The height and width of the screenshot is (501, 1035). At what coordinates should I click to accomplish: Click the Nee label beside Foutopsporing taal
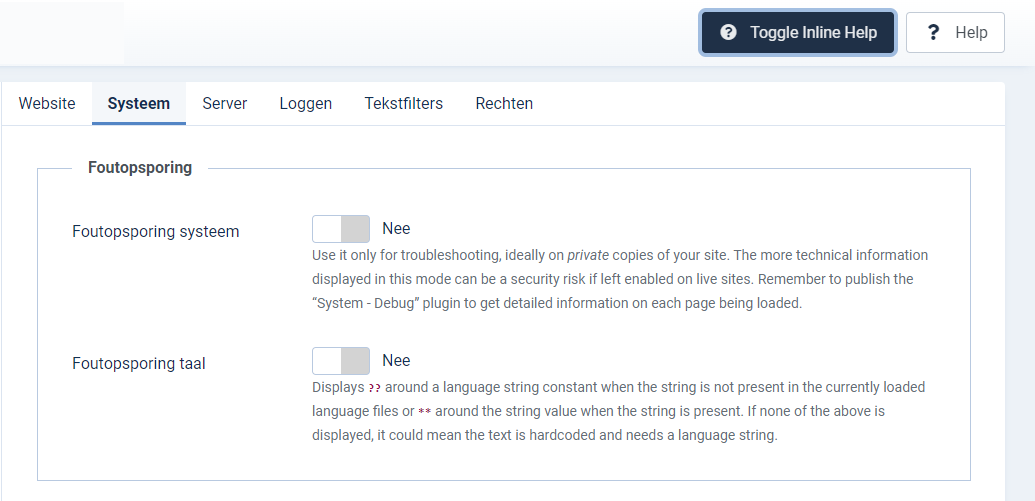click(x=396, y=361)
